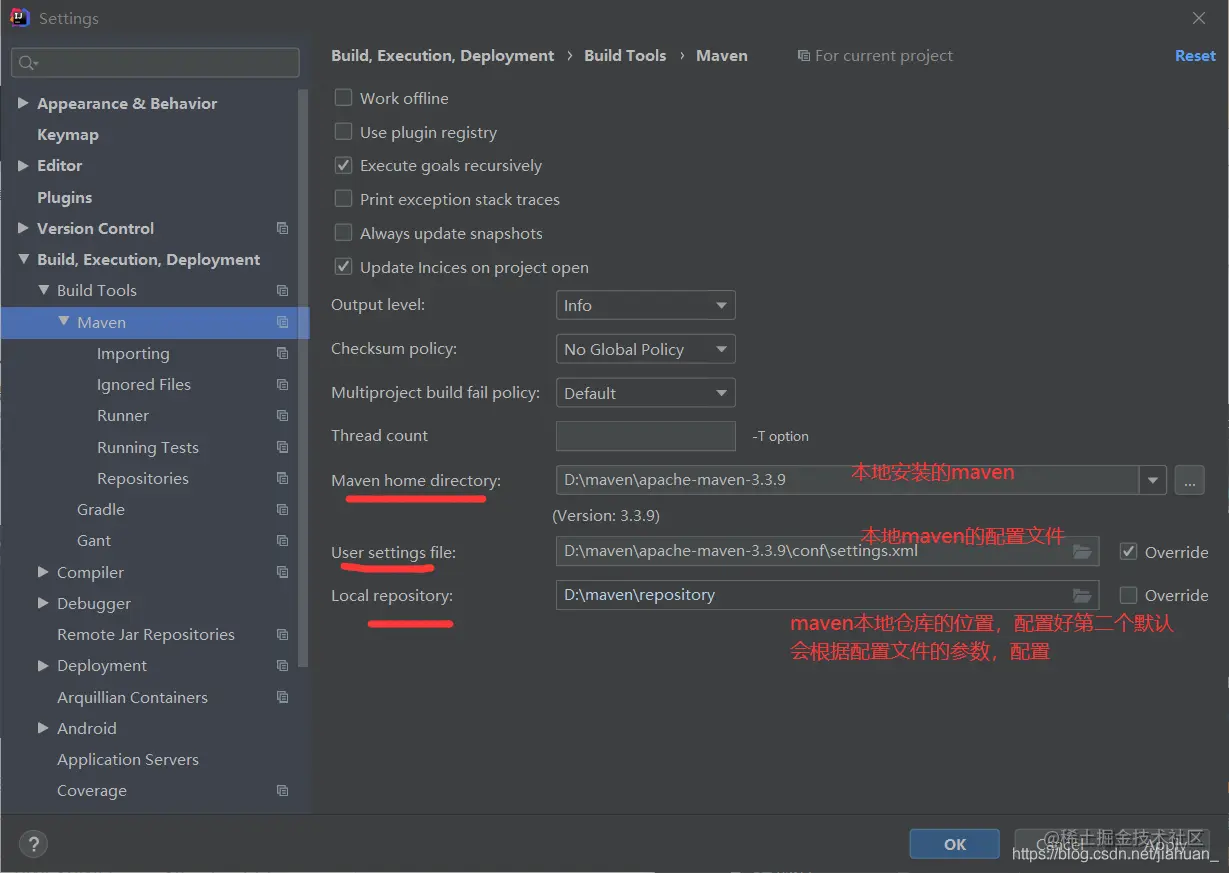Viewport: 1229px width, 873px height.
Task: Open Ignored Files under Maven
Action: click(144, 384)
